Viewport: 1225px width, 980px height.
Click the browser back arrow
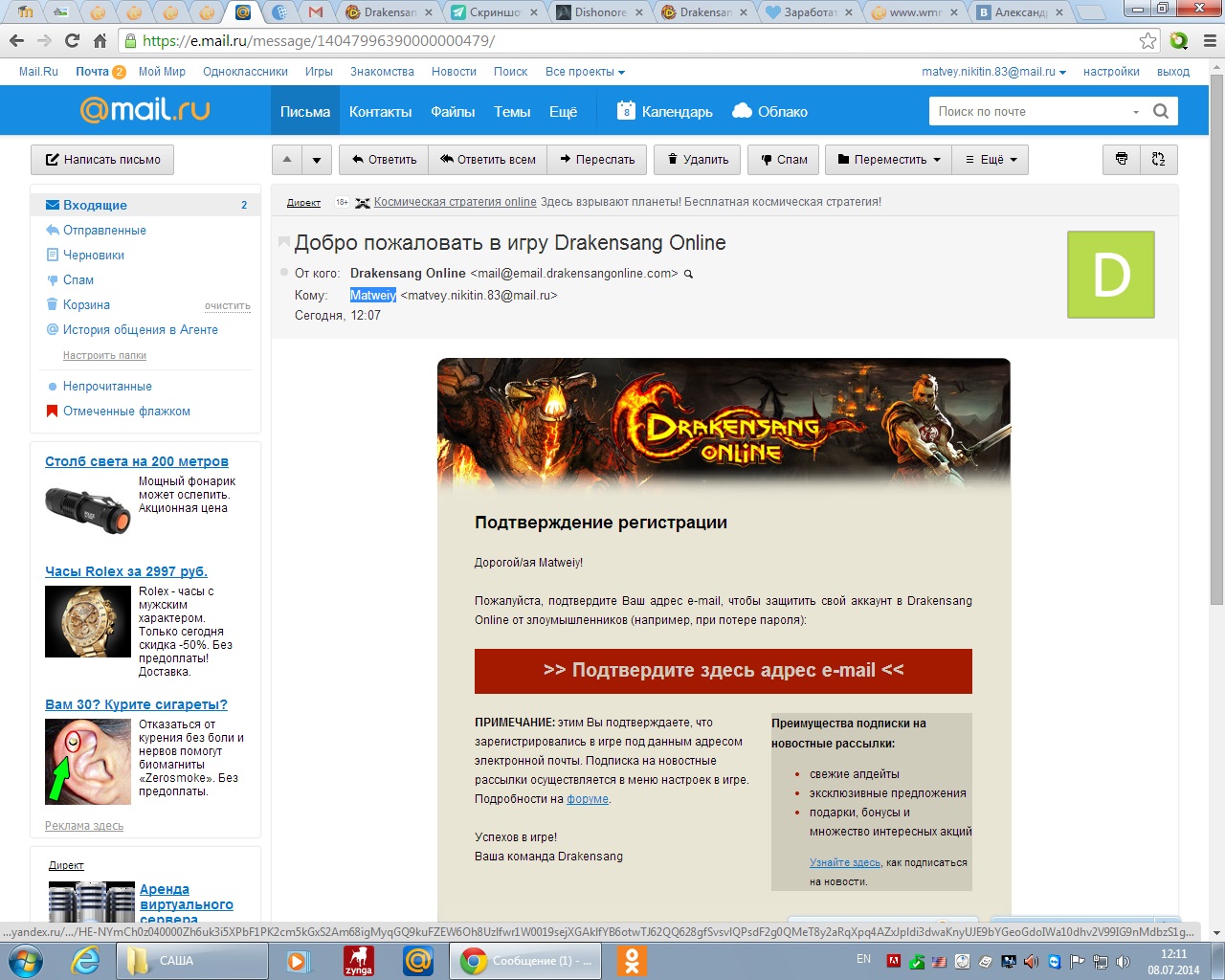[x=16, y=41]
